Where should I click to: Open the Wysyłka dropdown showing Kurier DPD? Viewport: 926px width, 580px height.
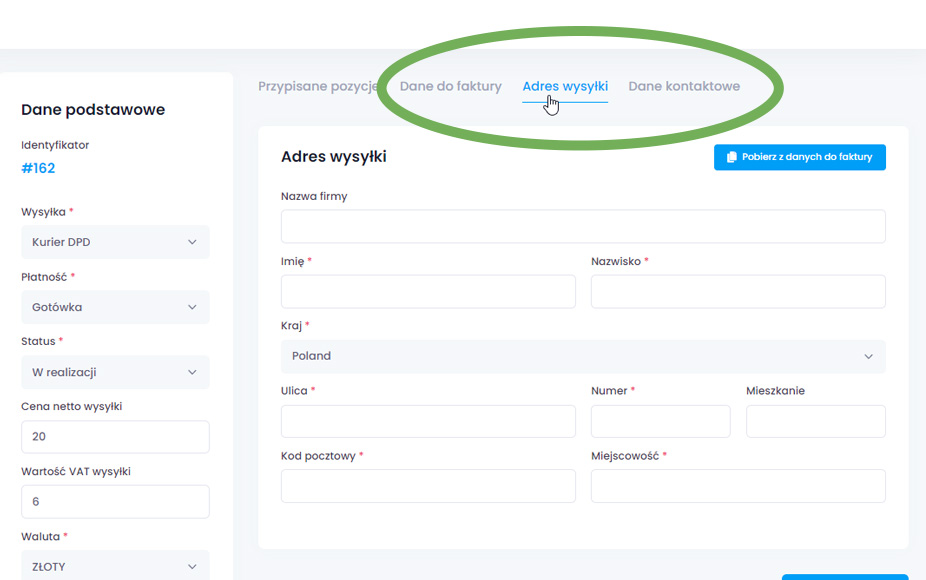[x=115, y=242]
